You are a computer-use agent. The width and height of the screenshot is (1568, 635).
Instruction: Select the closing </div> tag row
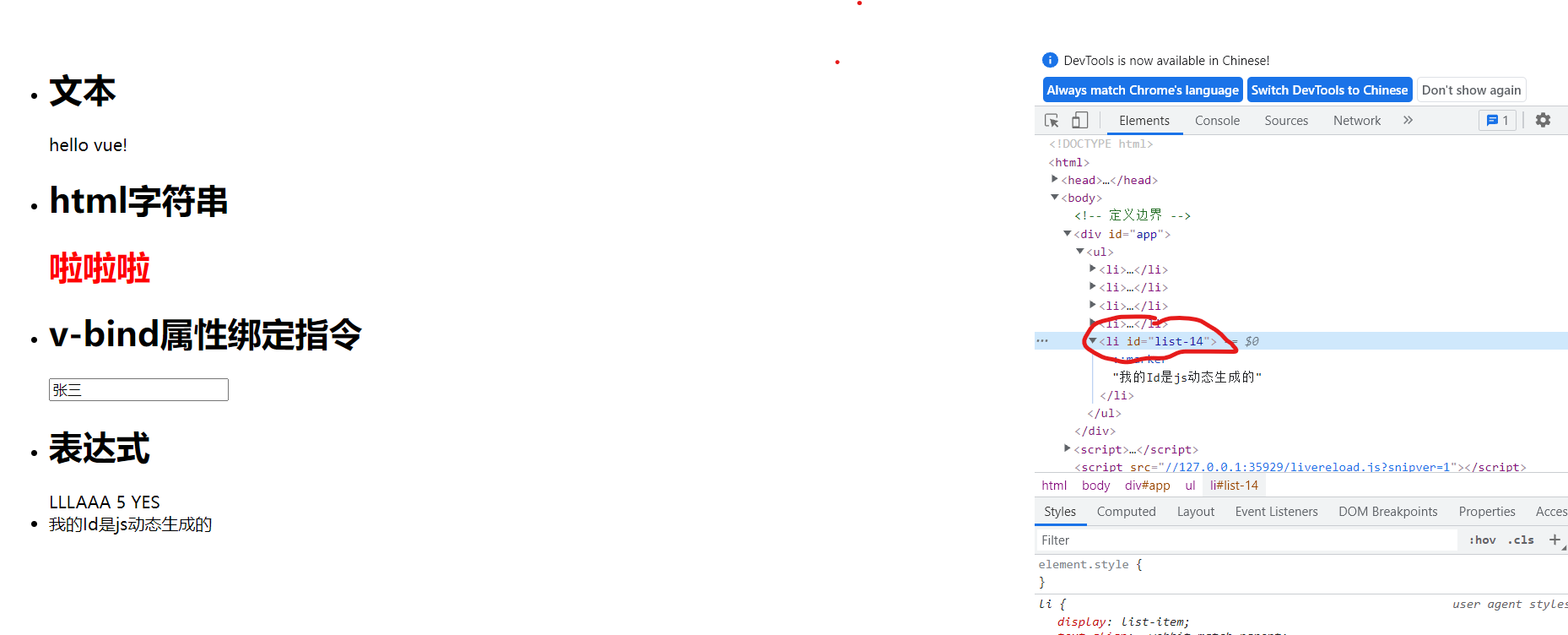1095,431
